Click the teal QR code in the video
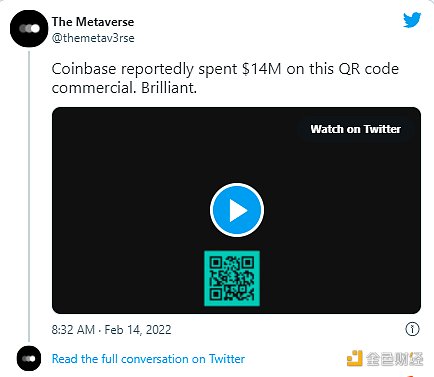434x377 pixels. coord(232,278)
